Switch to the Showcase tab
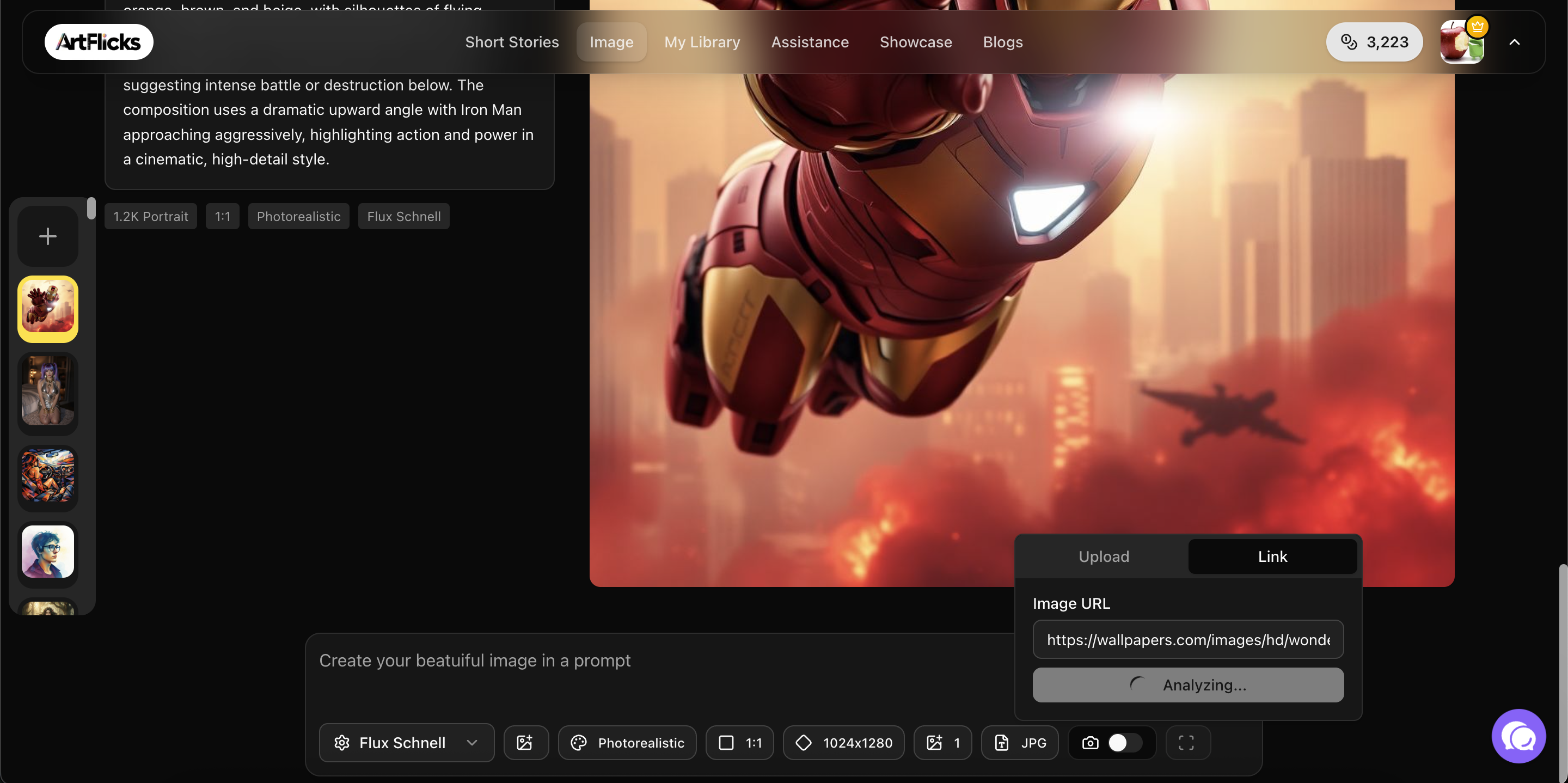The width and height of the screenshot is (1568, 783). pos(916,42)
